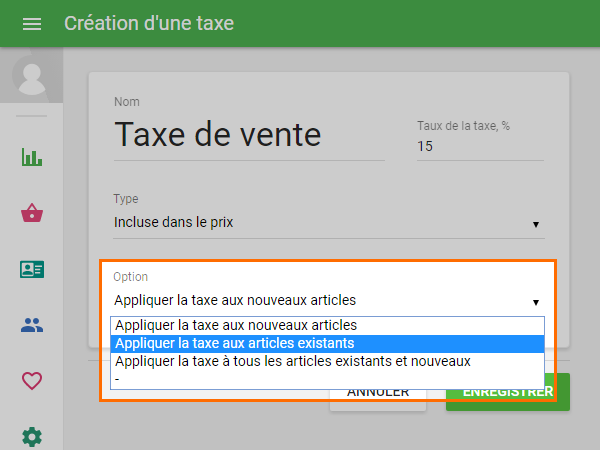Open the employee ID card section
This screenshot has height=450, width=600.
[x=32, y=269]
